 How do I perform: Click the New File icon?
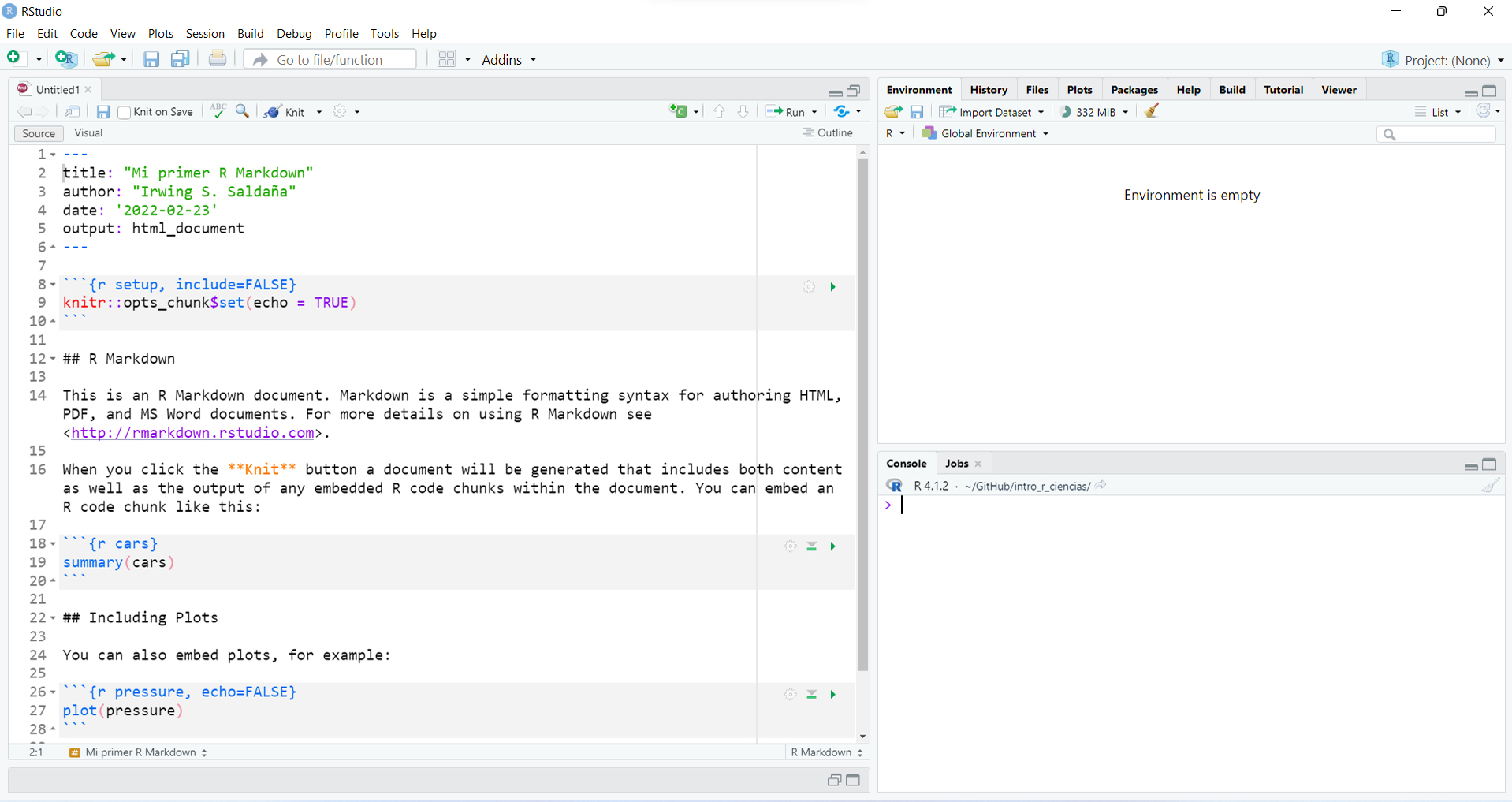pos(14,58)
